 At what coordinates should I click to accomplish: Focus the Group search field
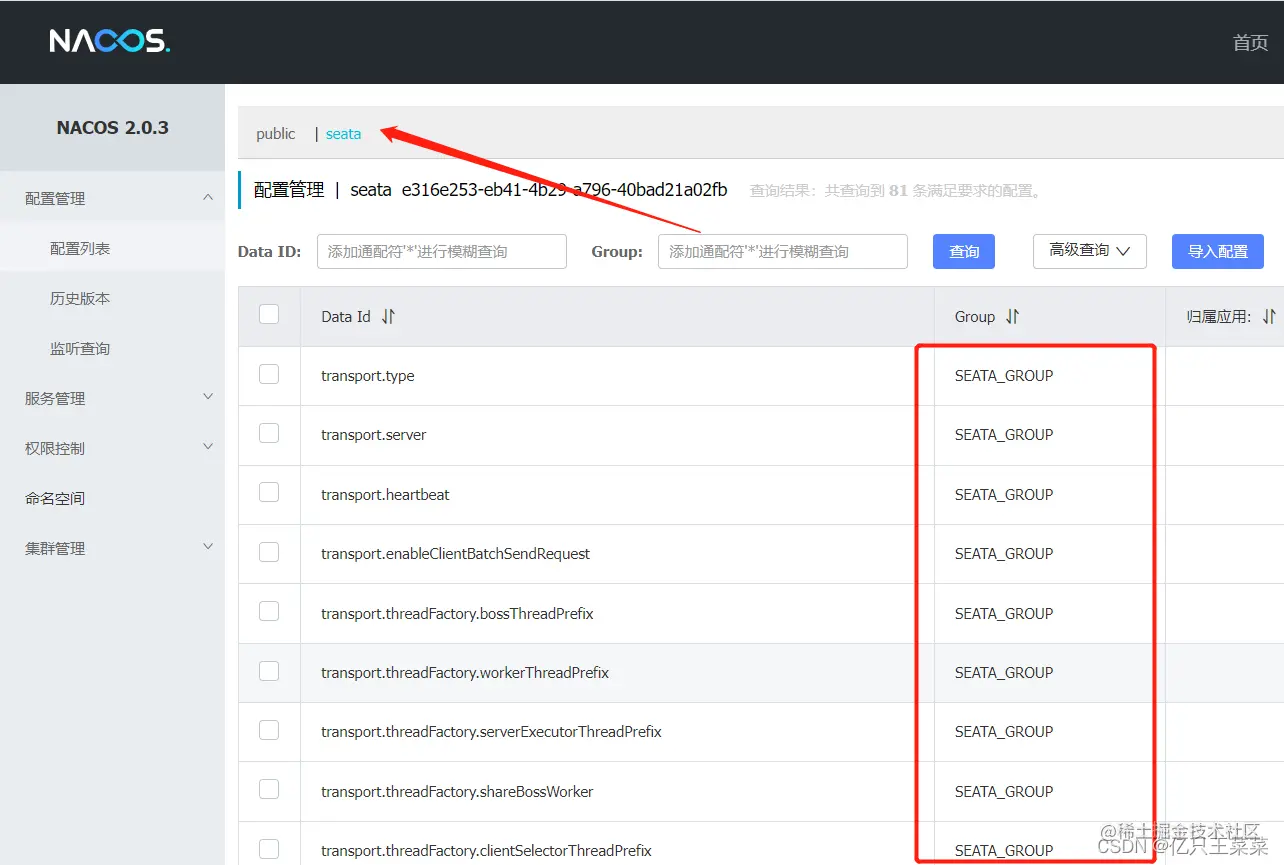click(783, 251)
